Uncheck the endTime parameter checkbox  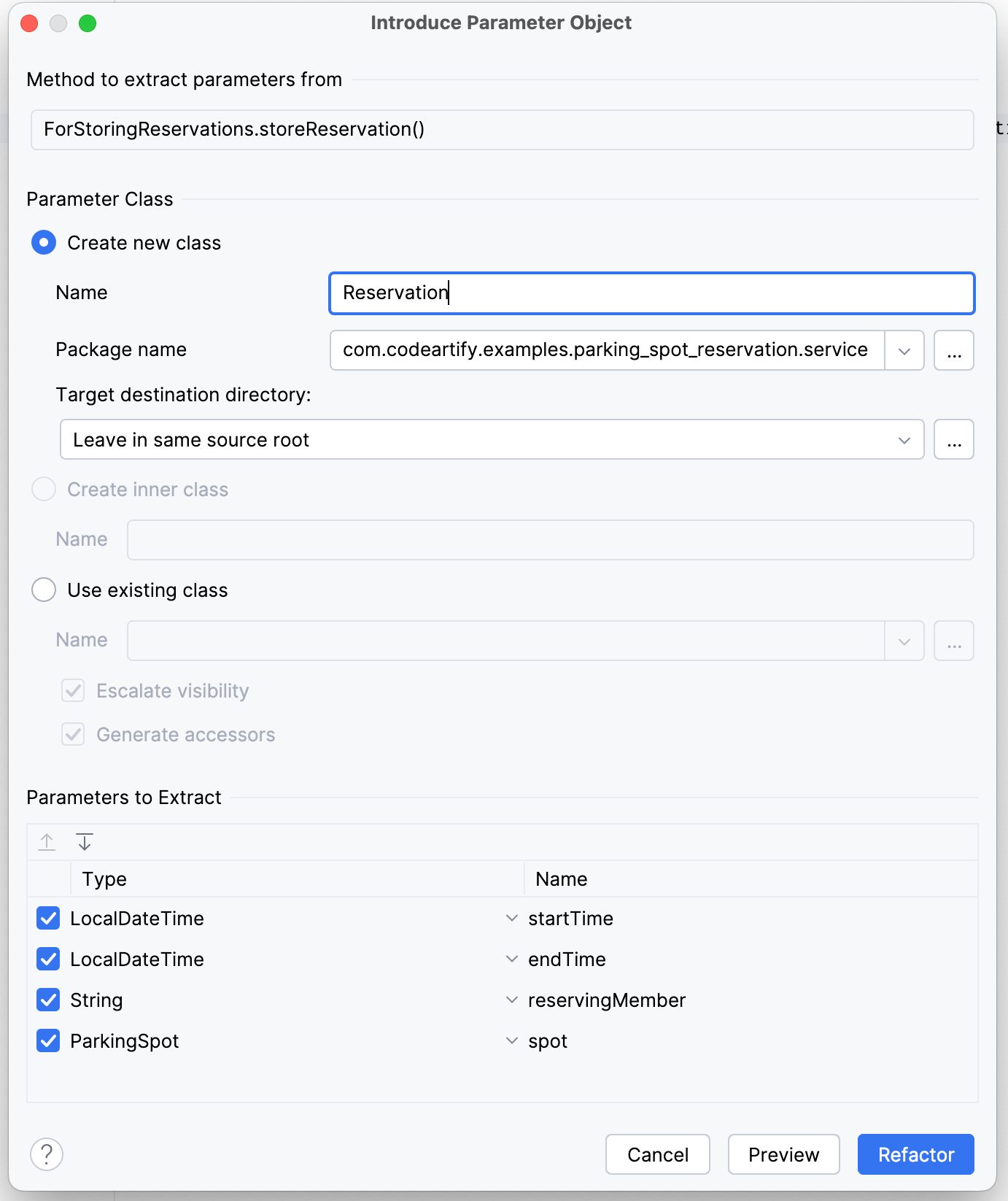click(x=48, y=959)
